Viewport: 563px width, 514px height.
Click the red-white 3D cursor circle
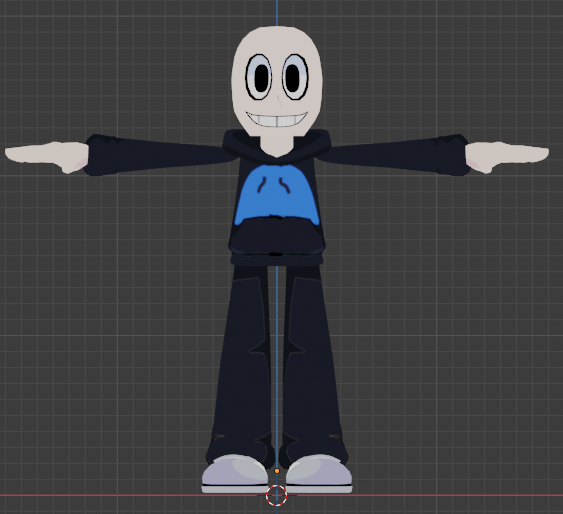click(x=276, y=495)
